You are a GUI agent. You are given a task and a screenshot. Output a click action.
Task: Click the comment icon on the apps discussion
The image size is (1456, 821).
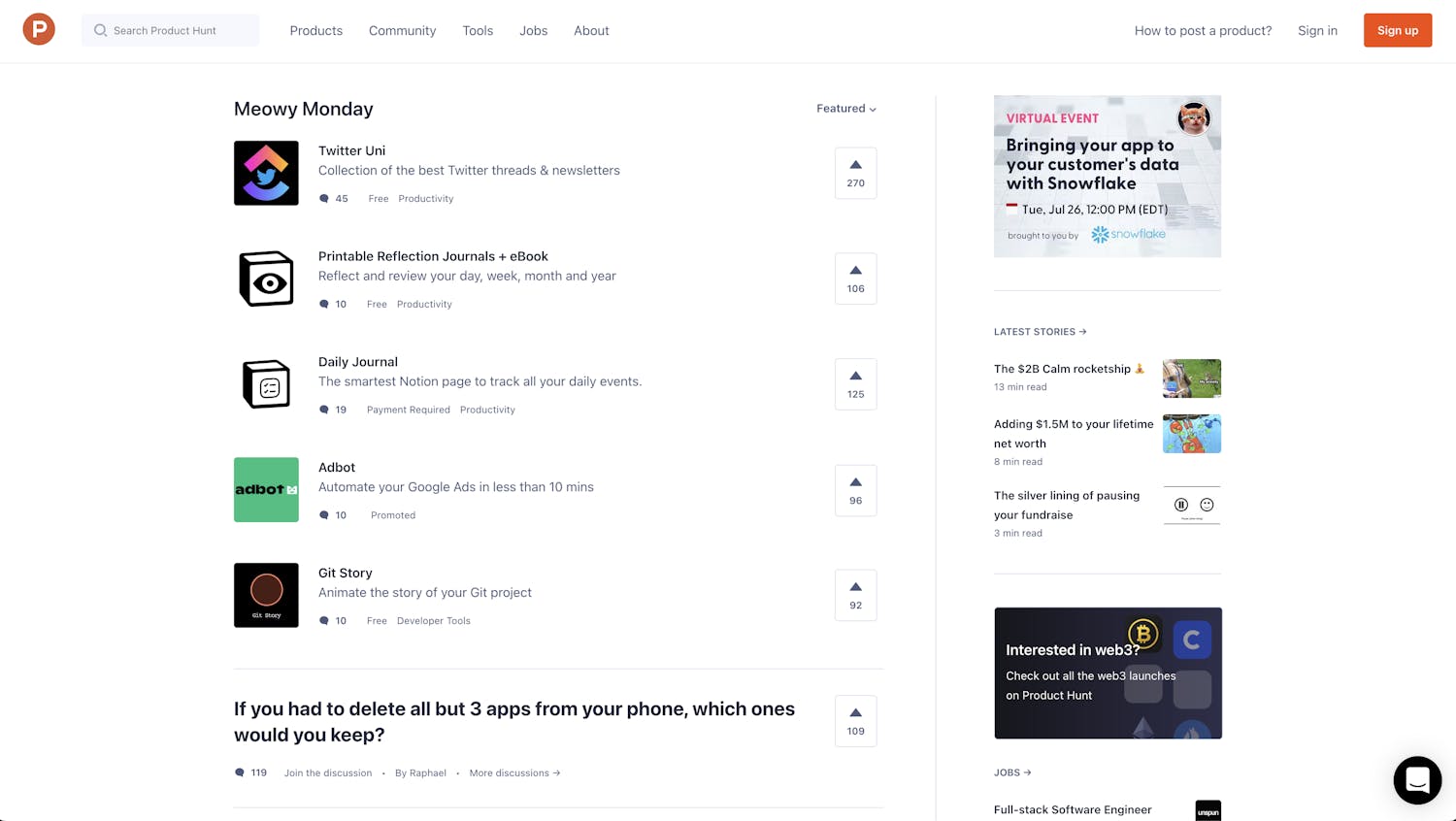[x=240, y=772]
